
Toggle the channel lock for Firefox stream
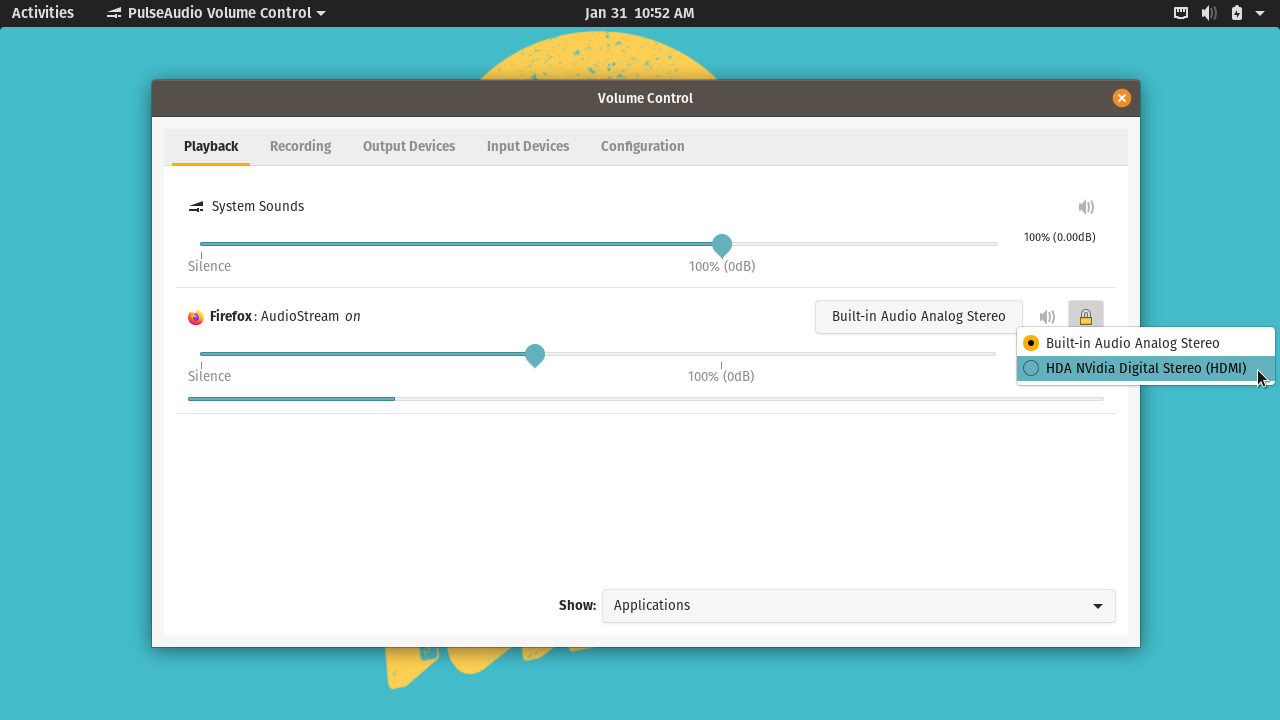pyautogui.click(x=1086, y=316)
